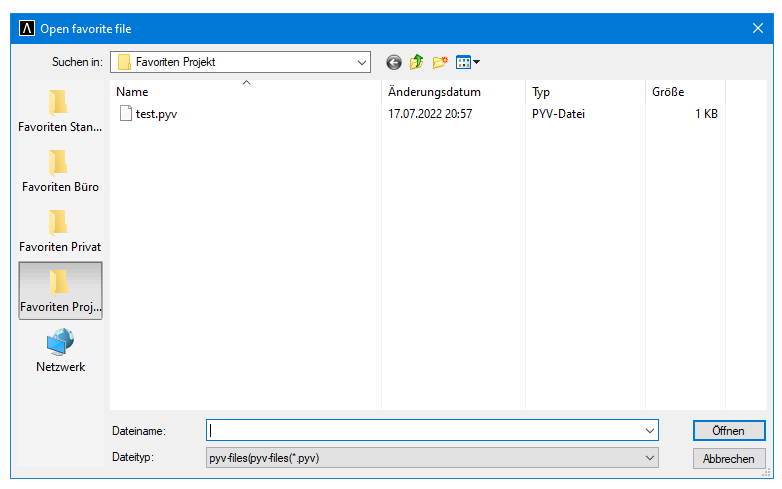The width and height of the screenshot is (782, 489).
Task: Sort by Typ column header
Action: (x=586, y=92)
